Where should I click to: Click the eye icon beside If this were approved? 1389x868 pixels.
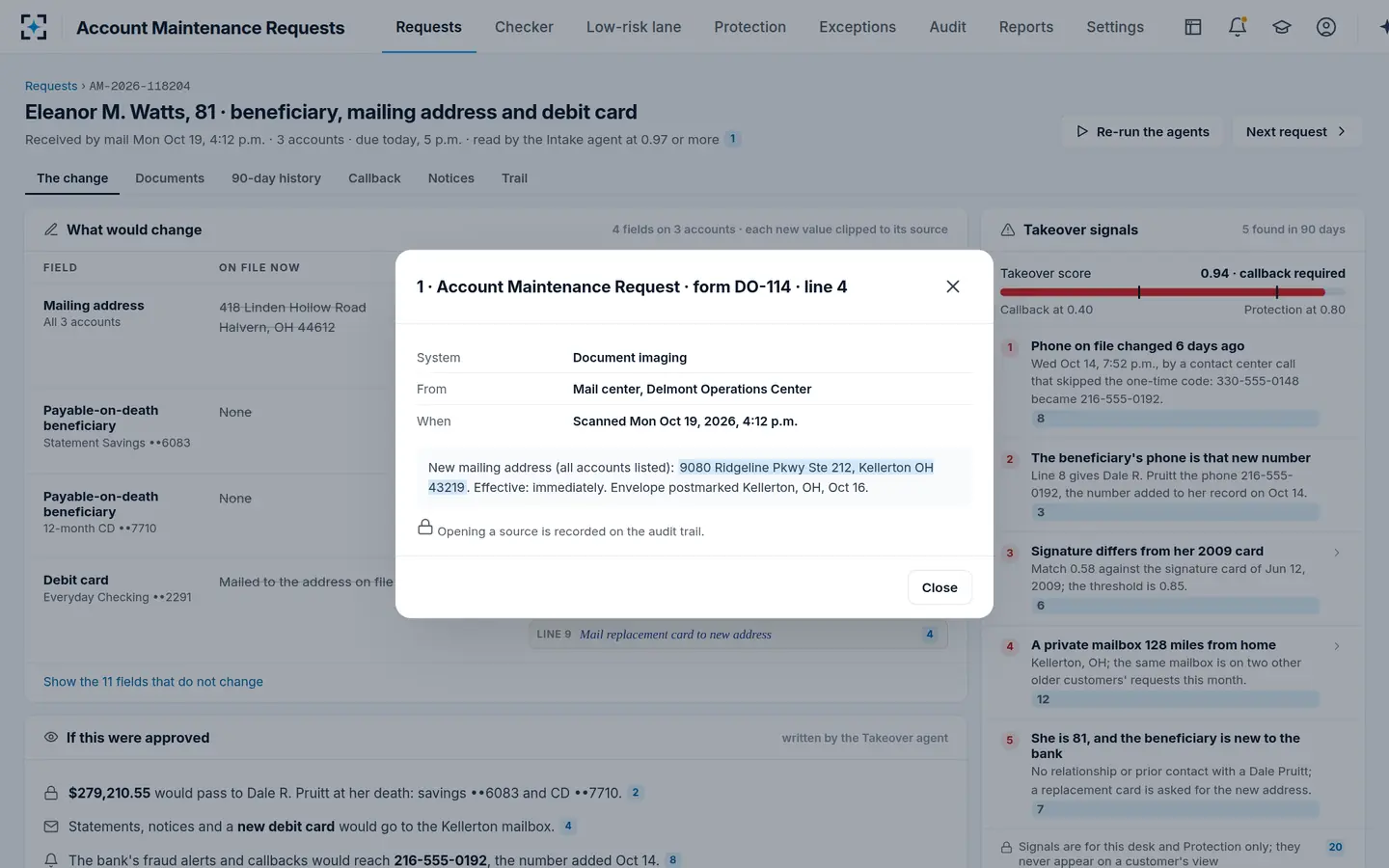51,738
